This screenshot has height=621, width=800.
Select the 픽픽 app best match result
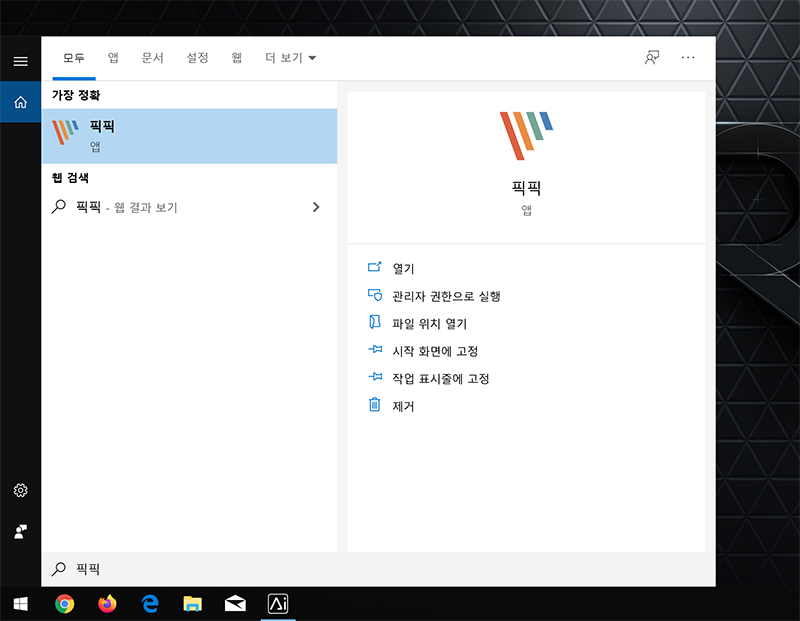(x=189, y=136)
